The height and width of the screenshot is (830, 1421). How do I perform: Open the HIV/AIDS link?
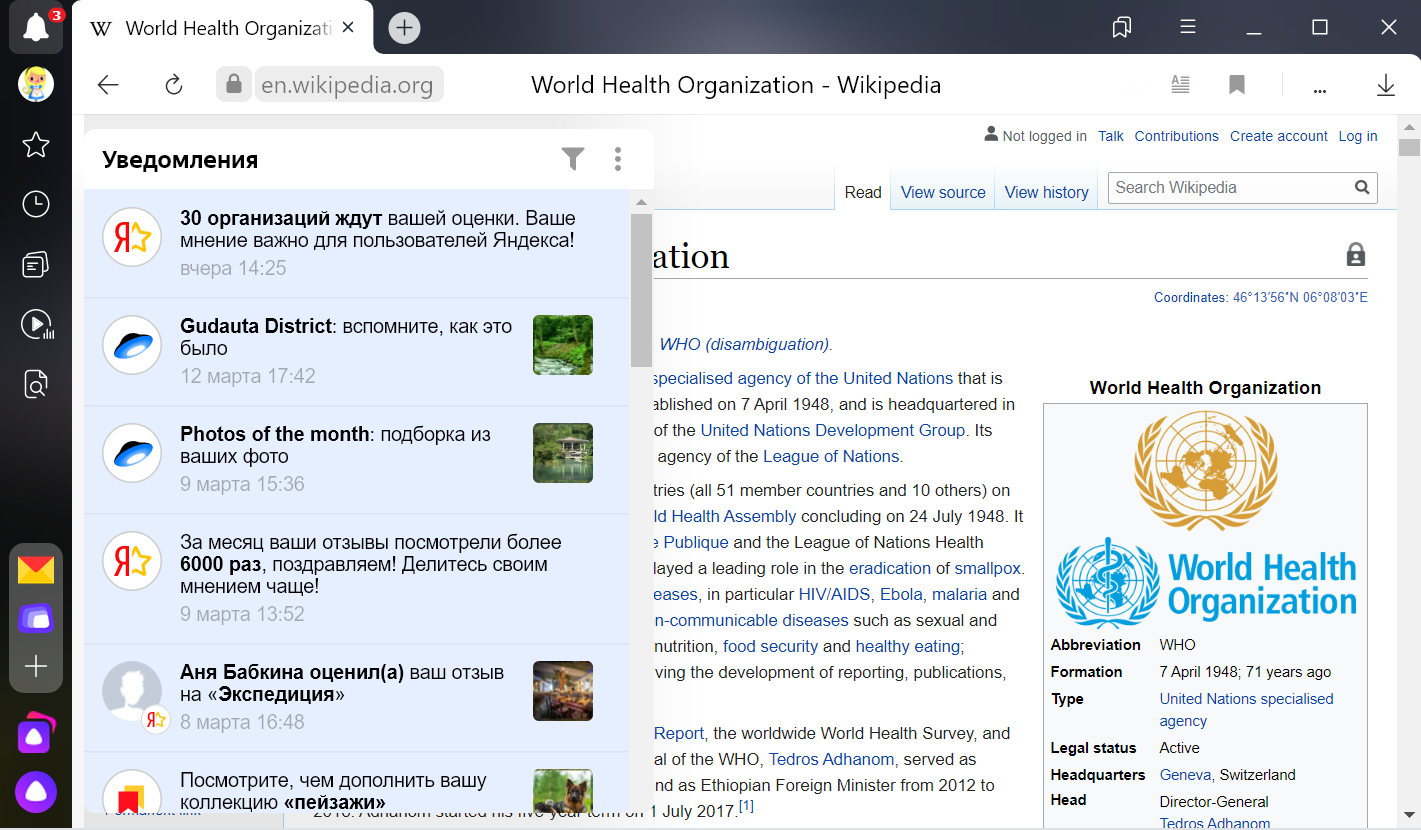point(835,594)
